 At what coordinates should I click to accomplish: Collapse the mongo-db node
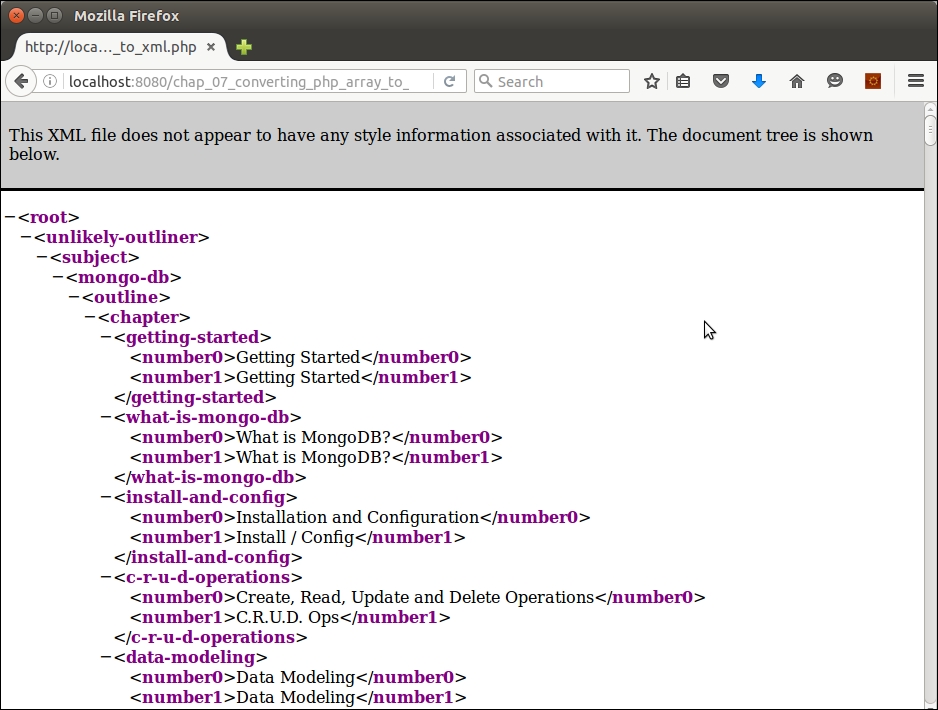point(58,277)
